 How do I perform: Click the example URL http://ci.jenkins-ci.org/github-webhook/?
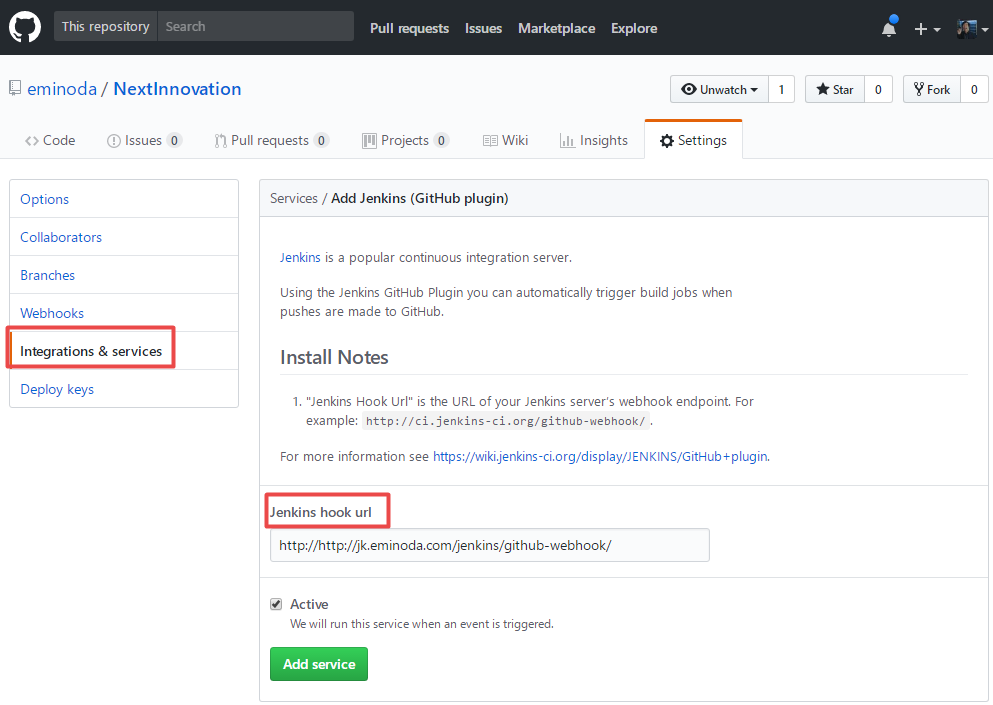[506, 421]
